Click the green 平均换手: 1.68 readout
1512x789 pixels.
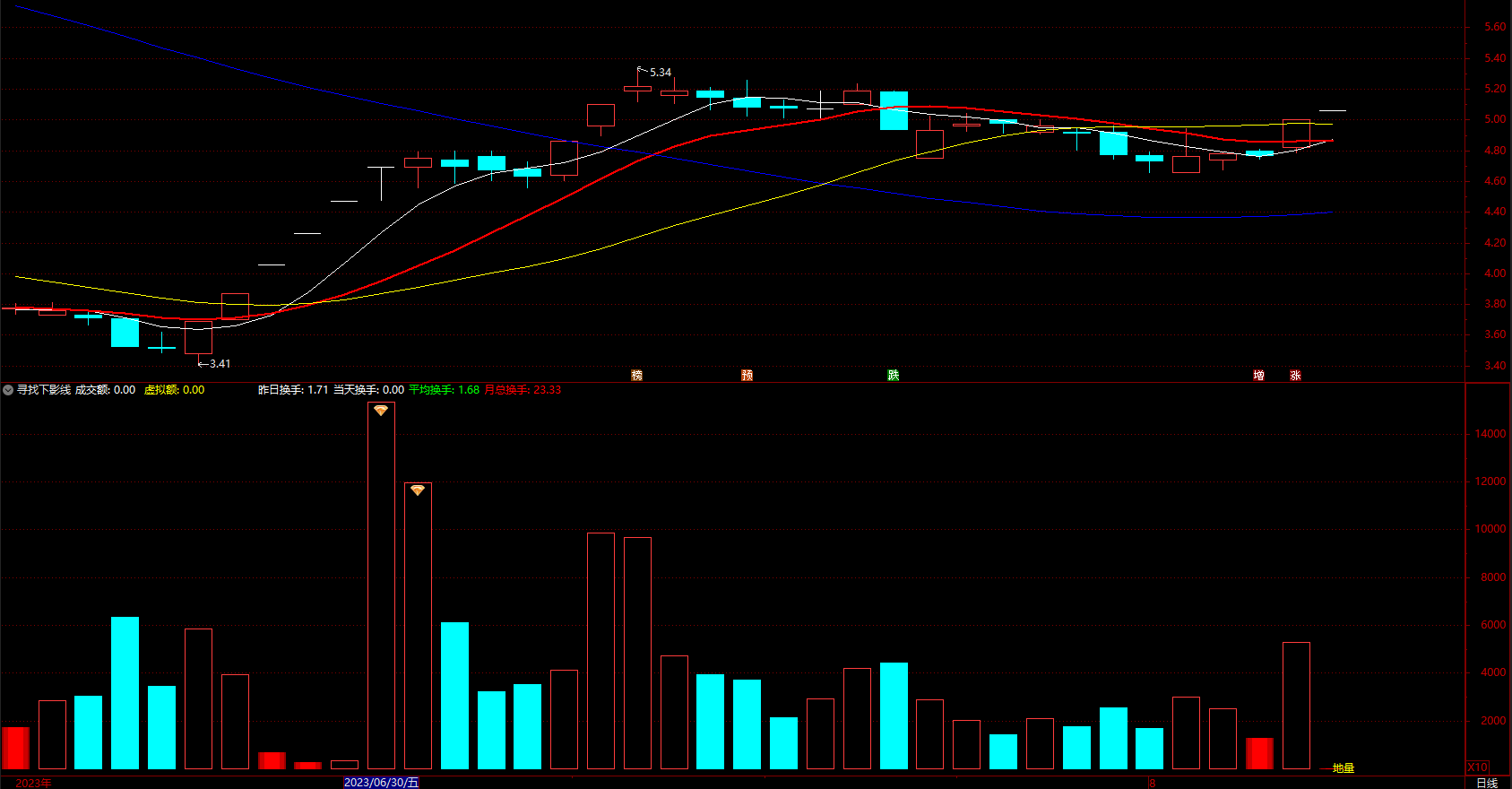click(444, 390)
